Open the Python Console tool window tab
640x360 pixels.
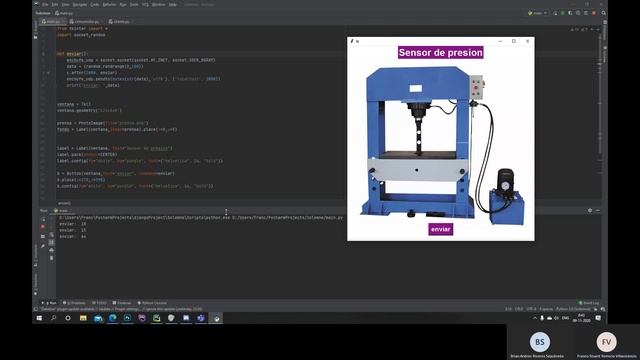(x=152, y=303)
